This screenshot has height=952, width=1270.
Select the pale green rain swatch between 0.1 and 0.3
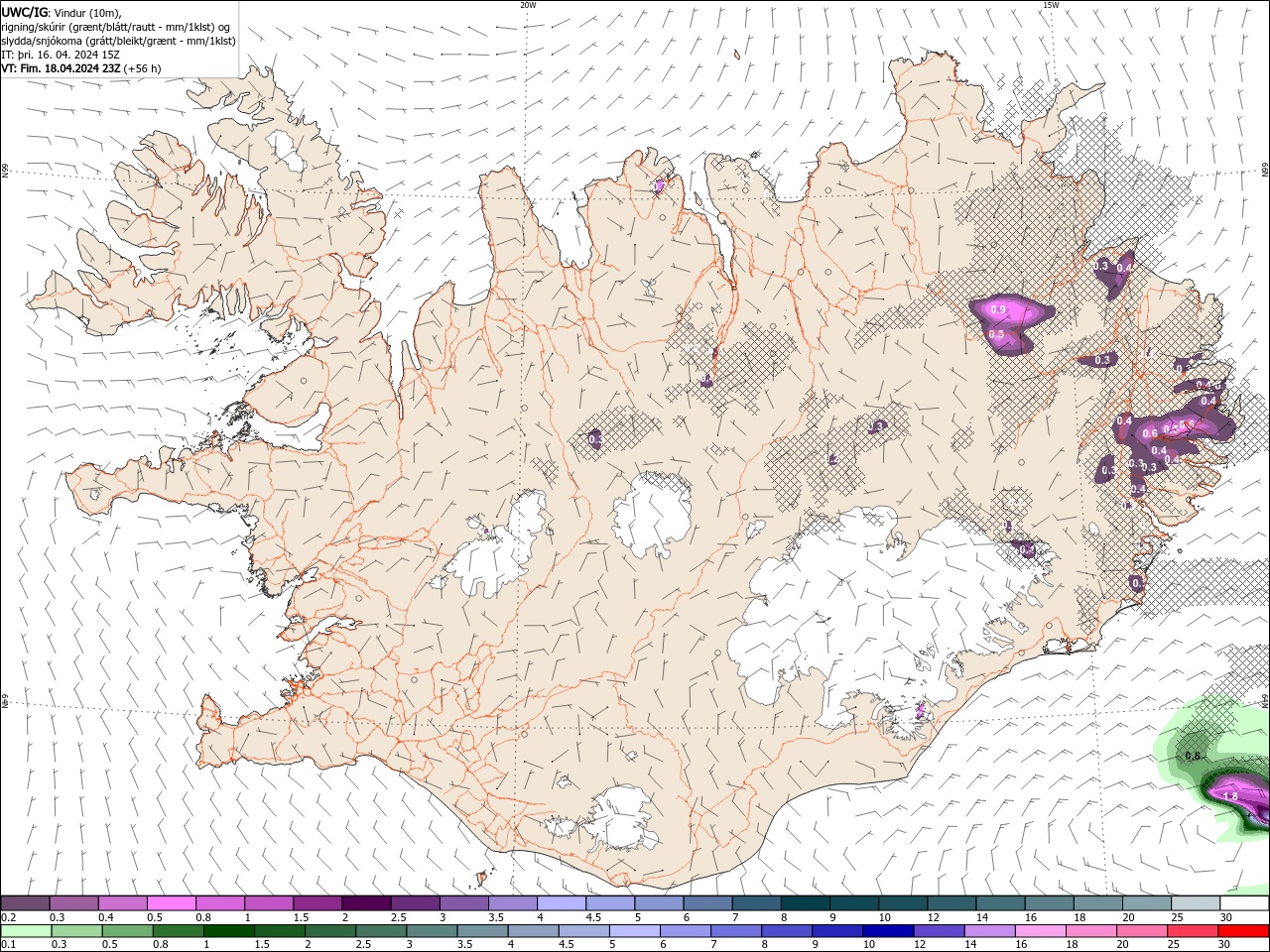[x=26, y=930]
